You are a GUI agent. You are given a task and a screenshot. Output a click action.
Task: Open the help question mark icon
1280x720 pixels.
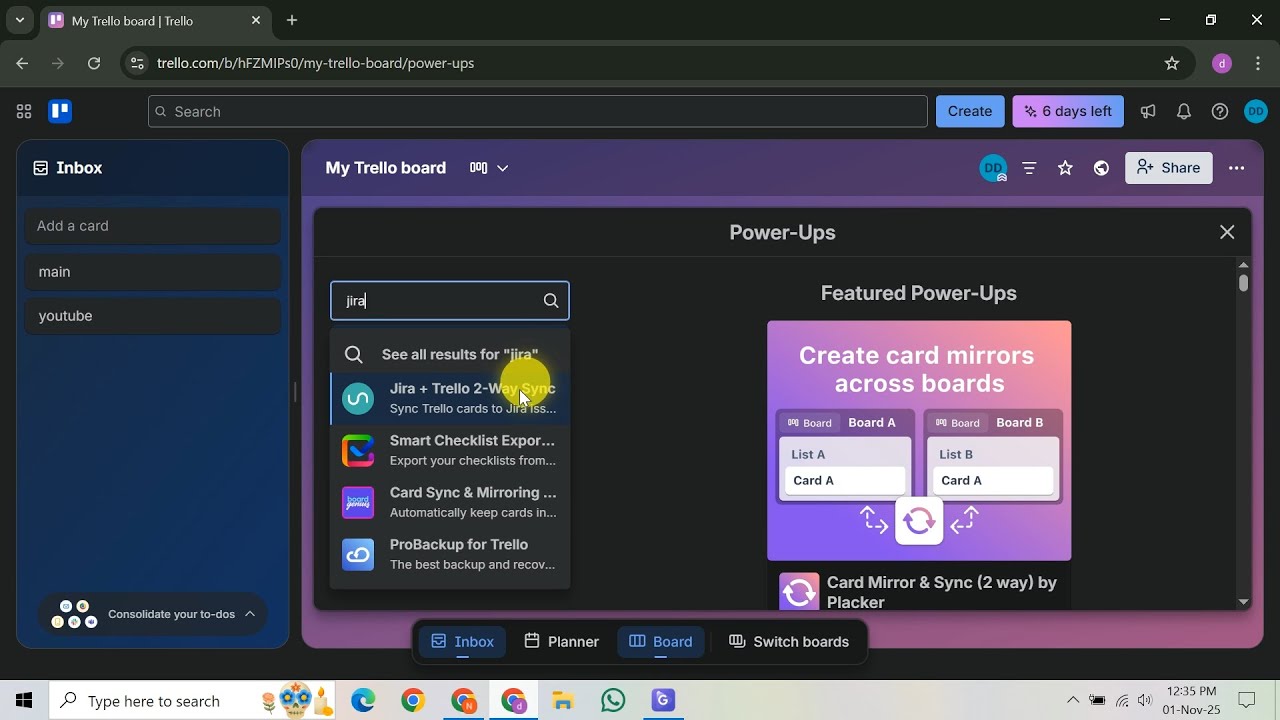(x=1220, y=111)
